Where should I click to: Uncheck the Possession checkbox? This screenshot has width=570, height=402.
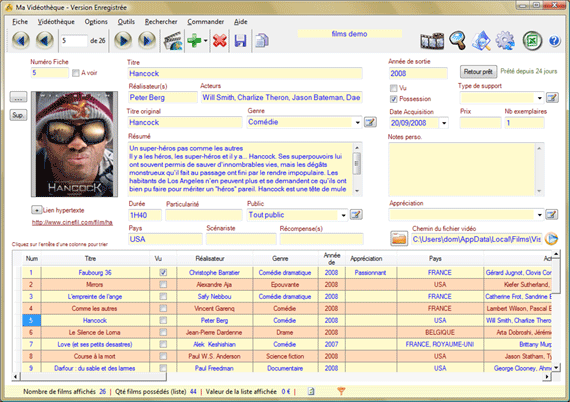[x=393, y=99]
